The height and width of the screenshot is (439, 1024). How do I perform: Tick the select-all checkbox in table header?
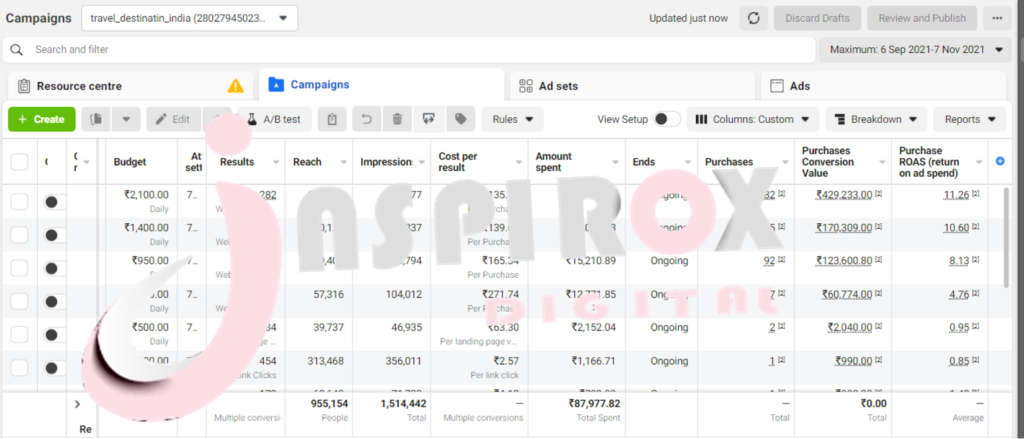[x=20, y=162]
